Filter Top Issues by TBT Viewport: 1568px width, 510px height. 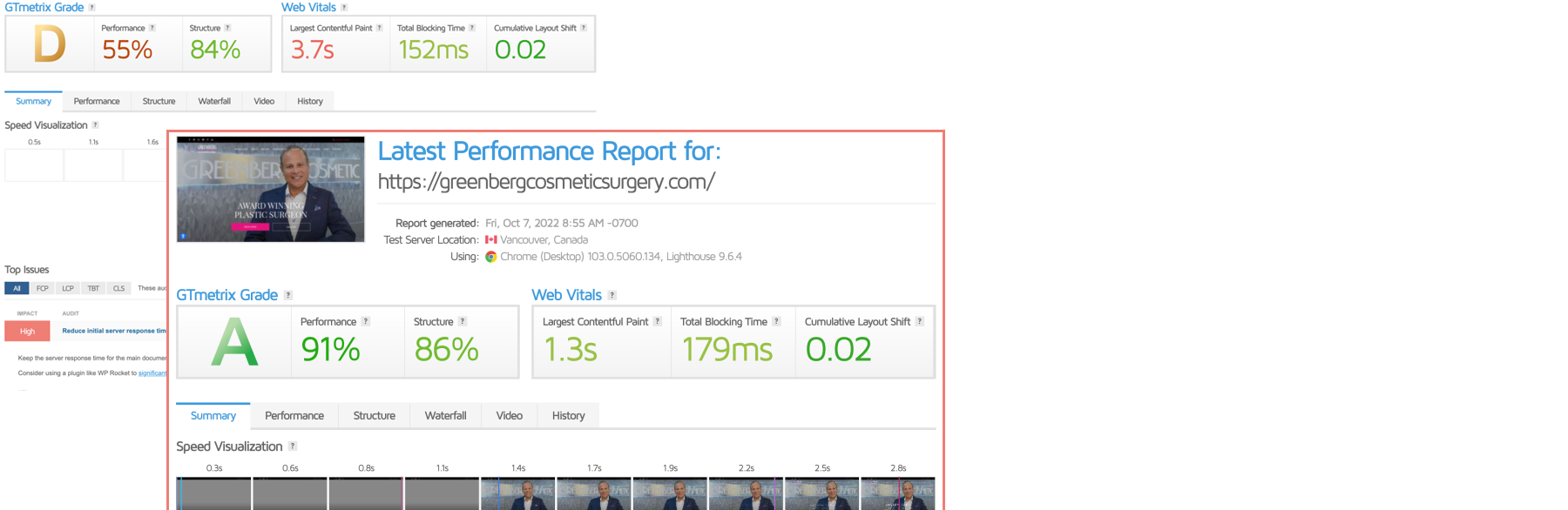pyautogui.click(x=93, y=288)
